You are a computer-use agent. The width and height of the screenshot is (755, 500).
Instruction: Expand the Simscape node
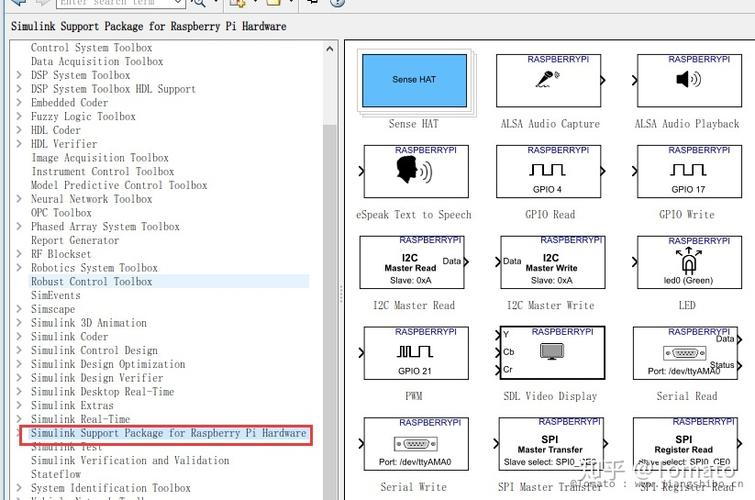click(19, 309)
